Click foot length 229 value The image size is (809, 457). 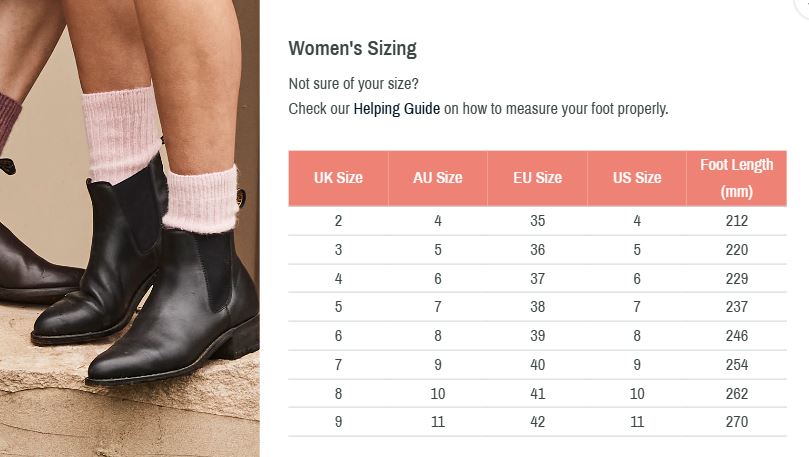coord(736,279)
